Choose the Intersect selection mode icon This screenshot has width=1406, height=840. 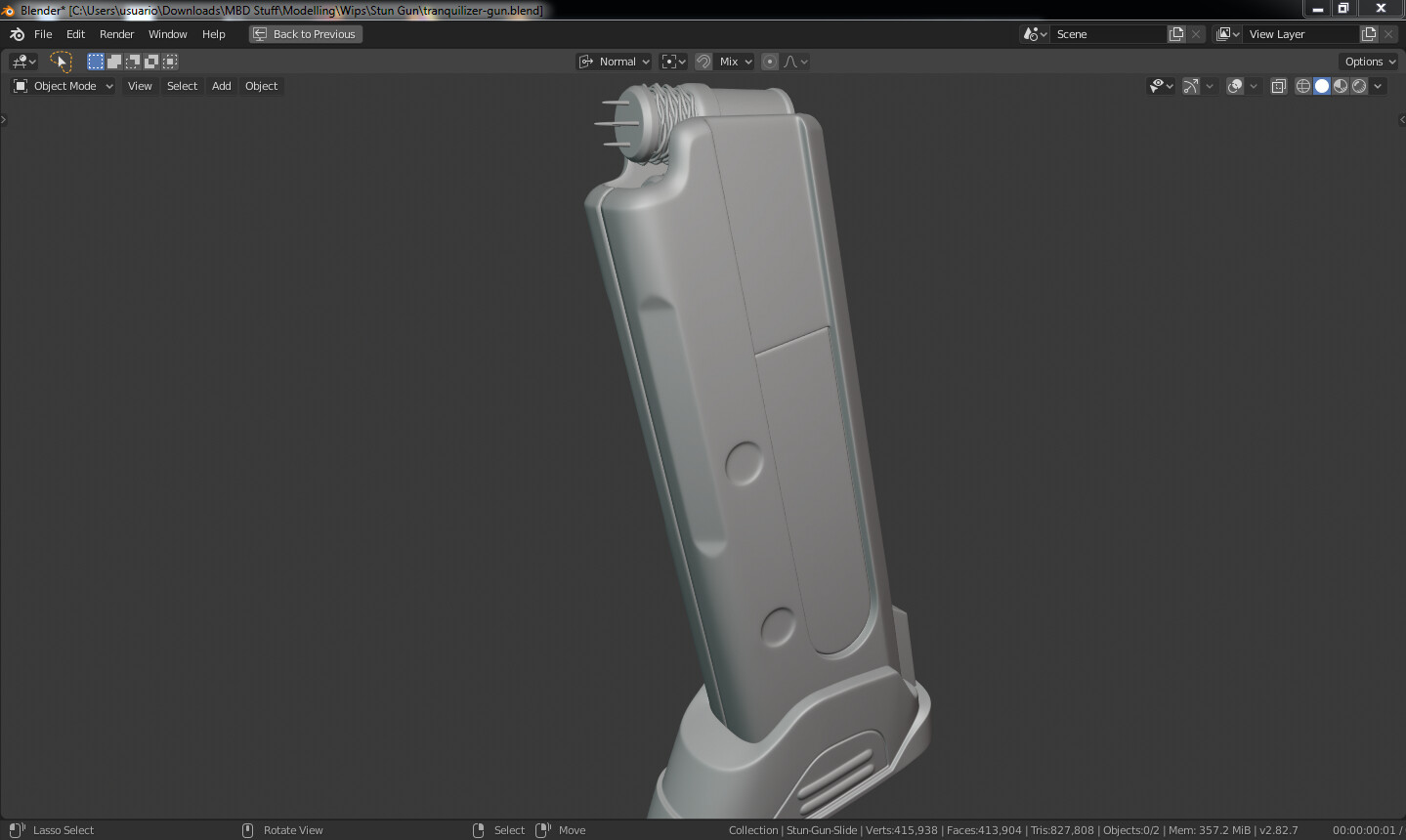coord(170,62)
